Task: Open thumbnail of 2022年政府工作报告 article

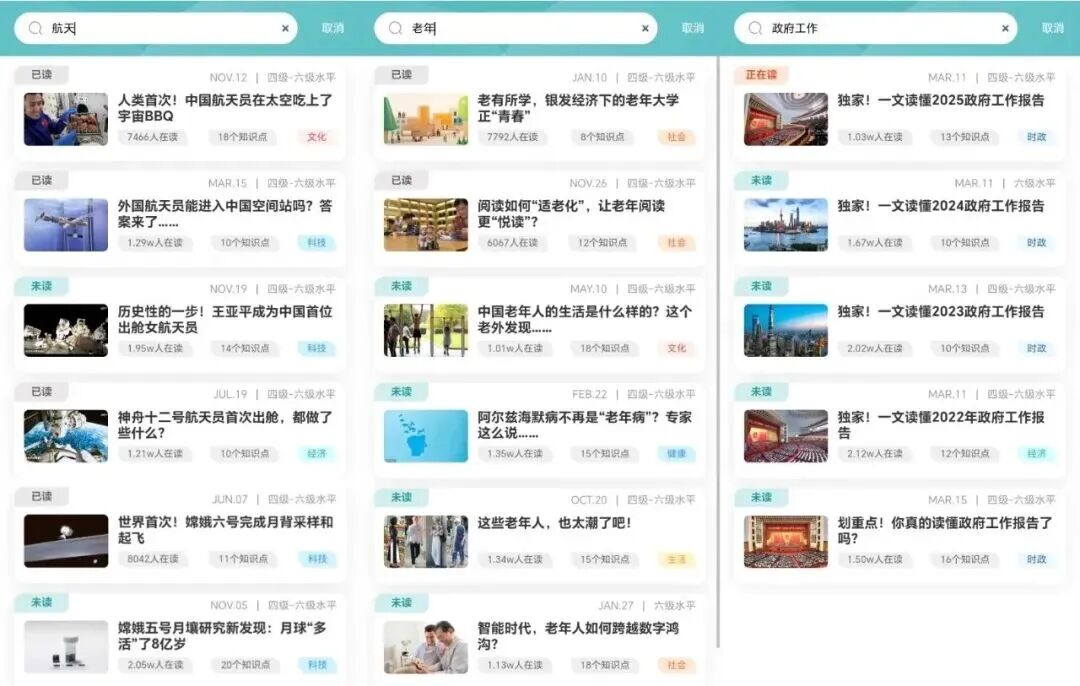Action: point(786,436)
